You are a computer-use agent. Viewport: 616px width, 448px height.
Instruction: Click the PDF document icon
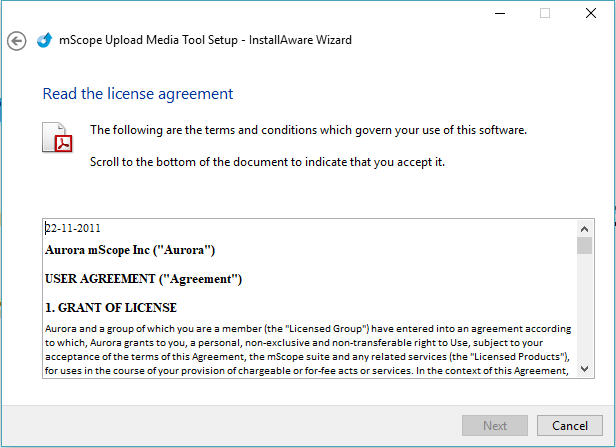(57, 137)
